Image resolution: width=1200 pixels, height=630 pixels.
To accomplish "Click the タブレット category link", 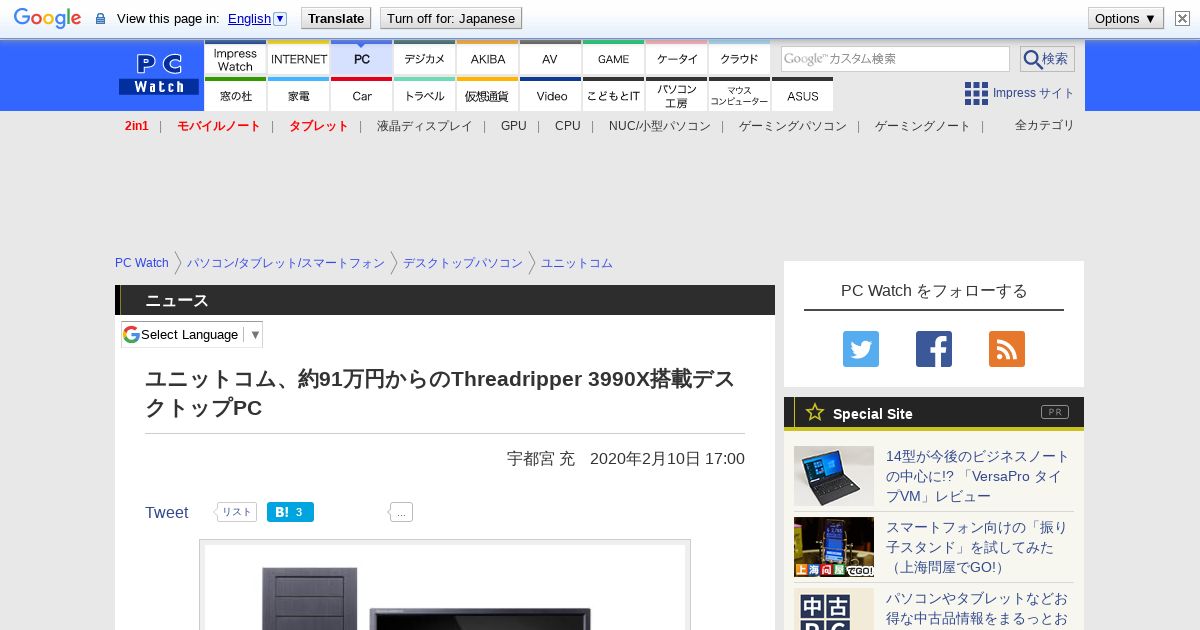I will (x=319, y=126).
